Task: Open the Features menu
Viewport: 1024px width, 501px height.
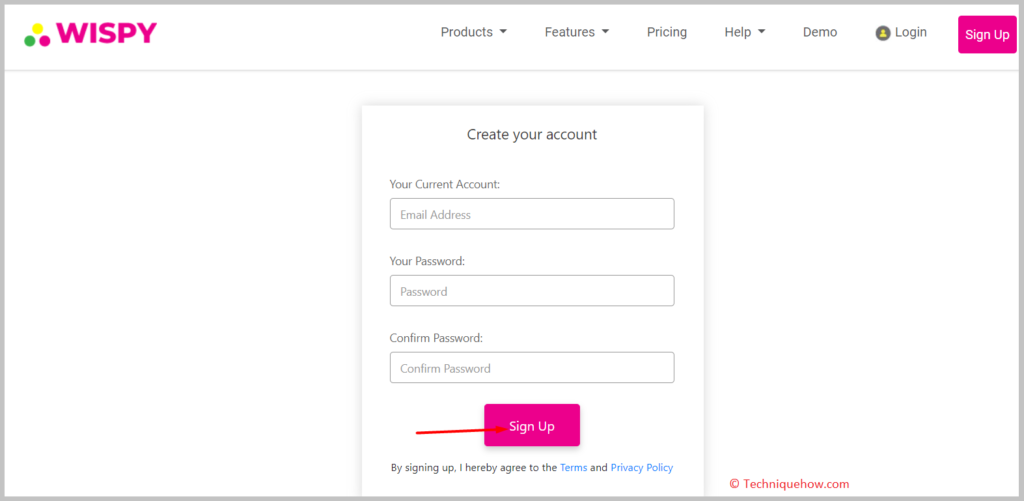Action: [577, 32]
